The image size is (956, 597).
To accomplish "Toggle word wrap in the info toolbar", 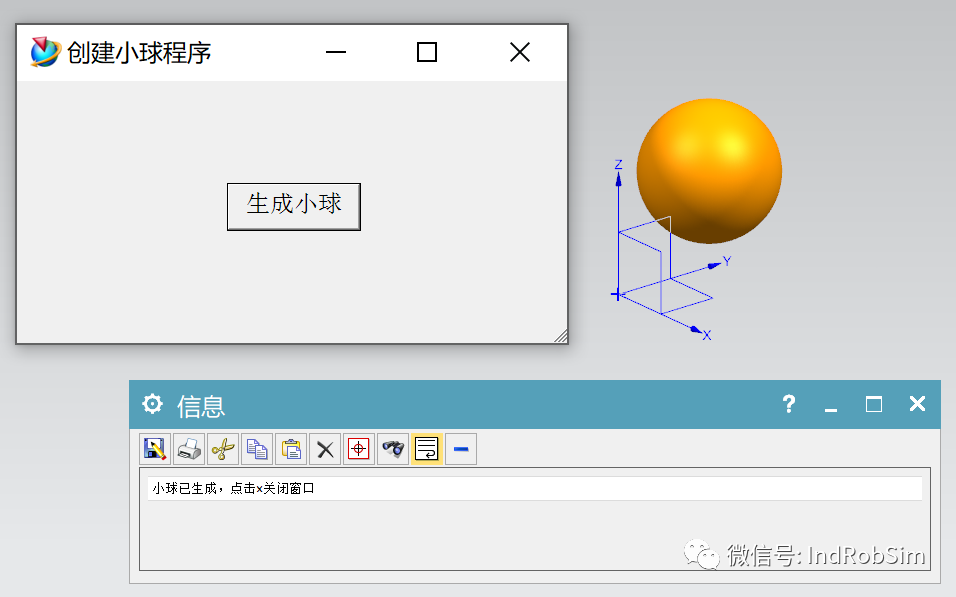I will tap(426, 449).
